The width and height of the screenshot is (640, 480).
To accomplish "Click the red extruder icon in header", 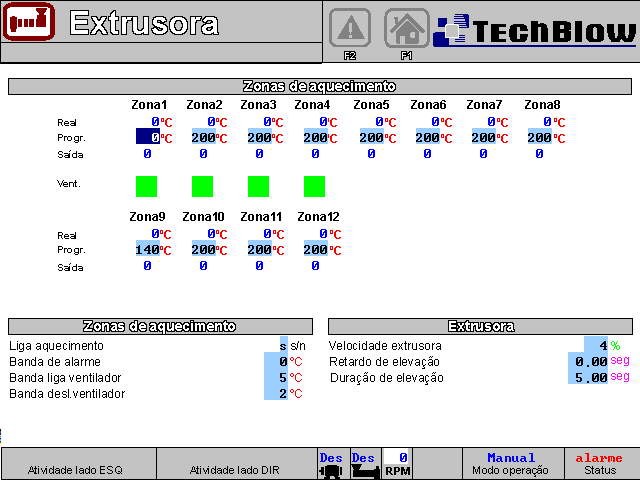I will coord(28,22).
